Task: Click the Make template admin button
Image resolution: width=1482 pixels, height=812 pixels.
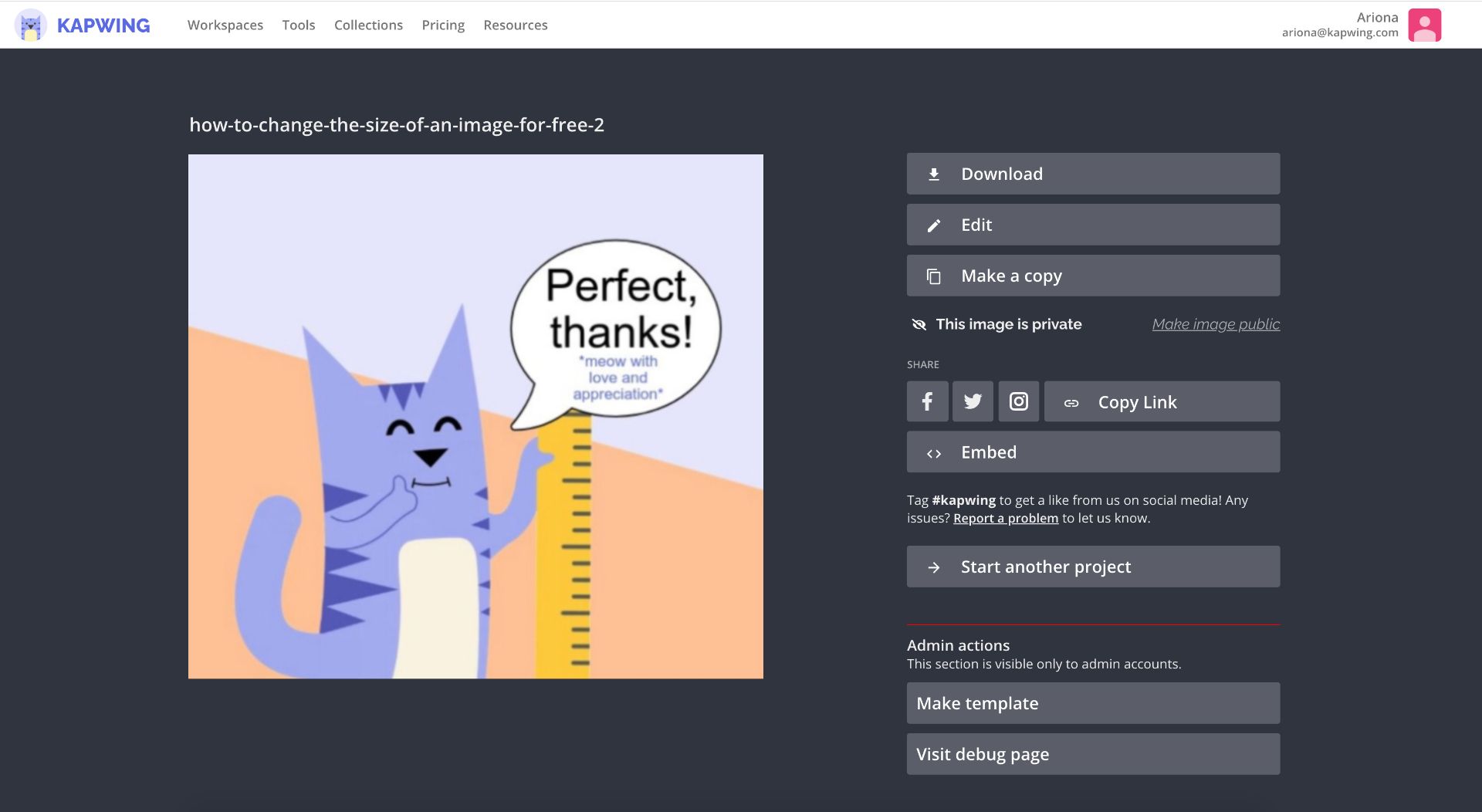Action: (x=1093, y=703)
